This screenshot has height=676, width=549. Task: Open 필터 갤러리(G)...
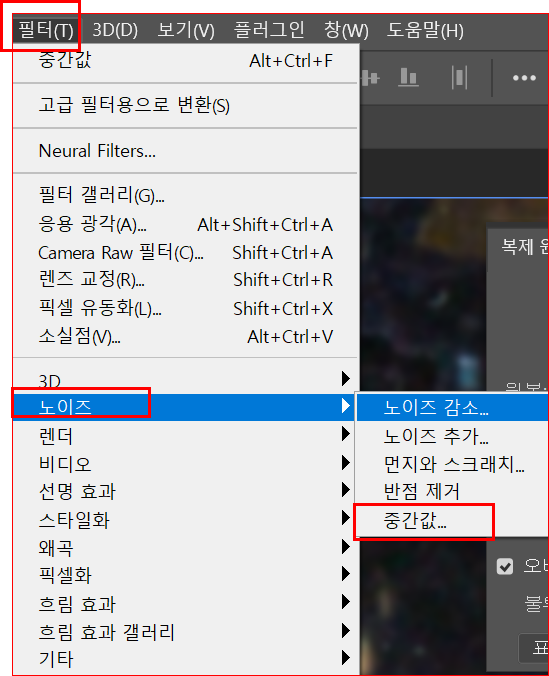[x=186, y=195]
